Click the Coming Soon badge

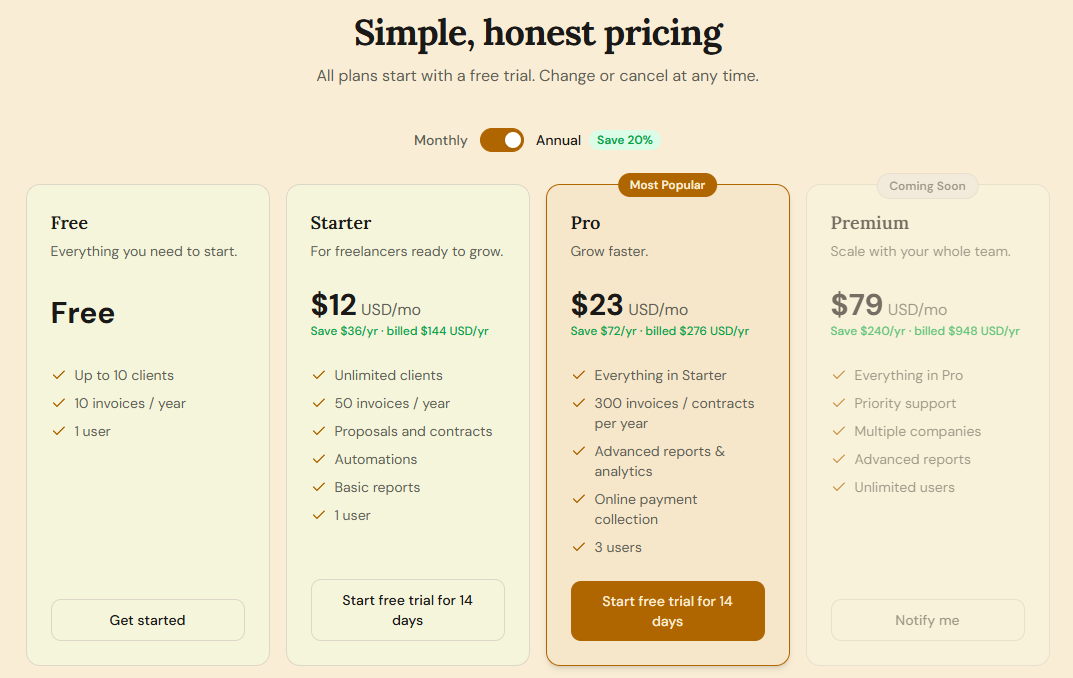click(x=927, y=186)
